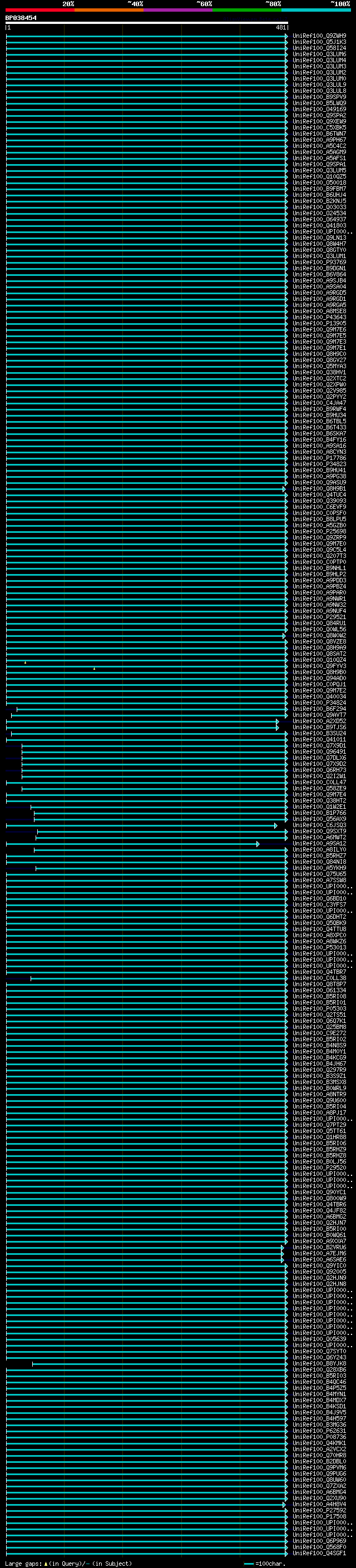Click the UniRef100_Q8SAT2 label
Viewport: 356px width, 1568px height.
coord(319,654)
